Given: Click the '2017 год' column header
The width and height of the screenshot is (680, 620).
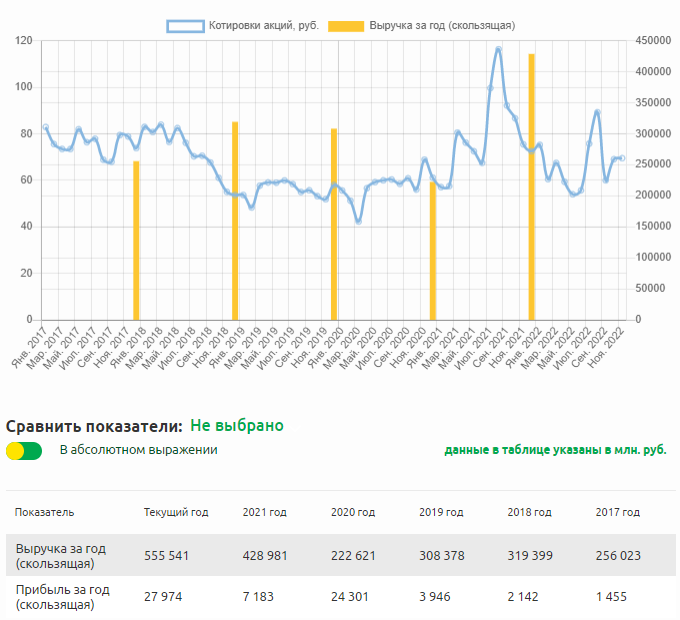Looking at the screenshot, I should click(x=617, y=512).
